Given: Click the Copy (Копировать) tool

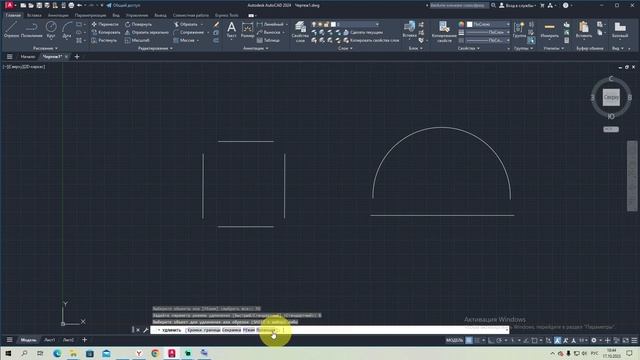Looking at the screenshot, I should pyautogui.click(x=106, y=32).
